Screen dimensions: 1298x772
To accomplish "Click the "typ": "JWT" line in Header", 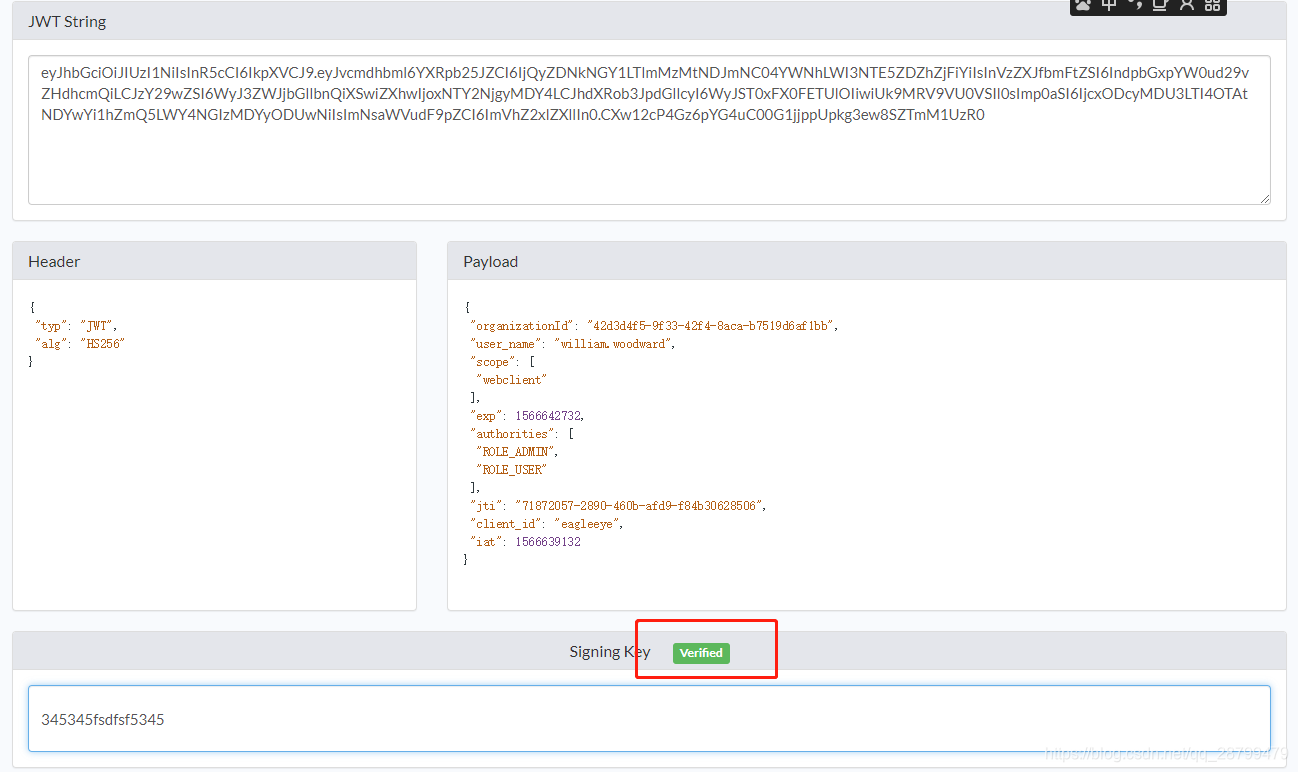I will 76,326.
